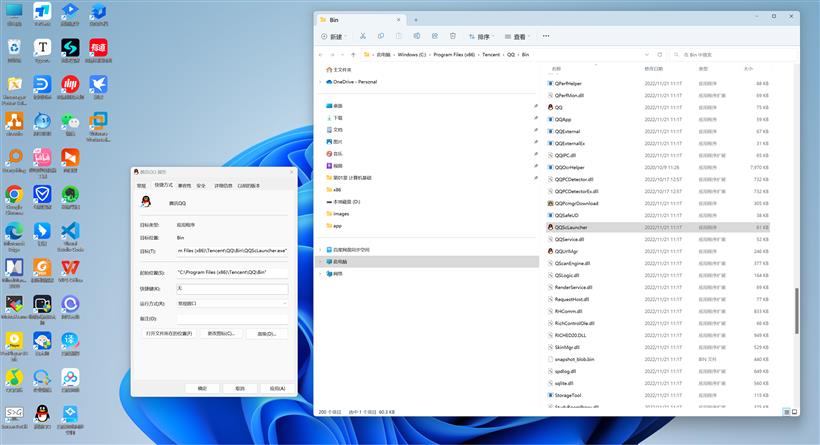Open the green elephant Evernote icon
Image resolution: width=820 pixels, height=445 pixels.
[x=70, y=195]
